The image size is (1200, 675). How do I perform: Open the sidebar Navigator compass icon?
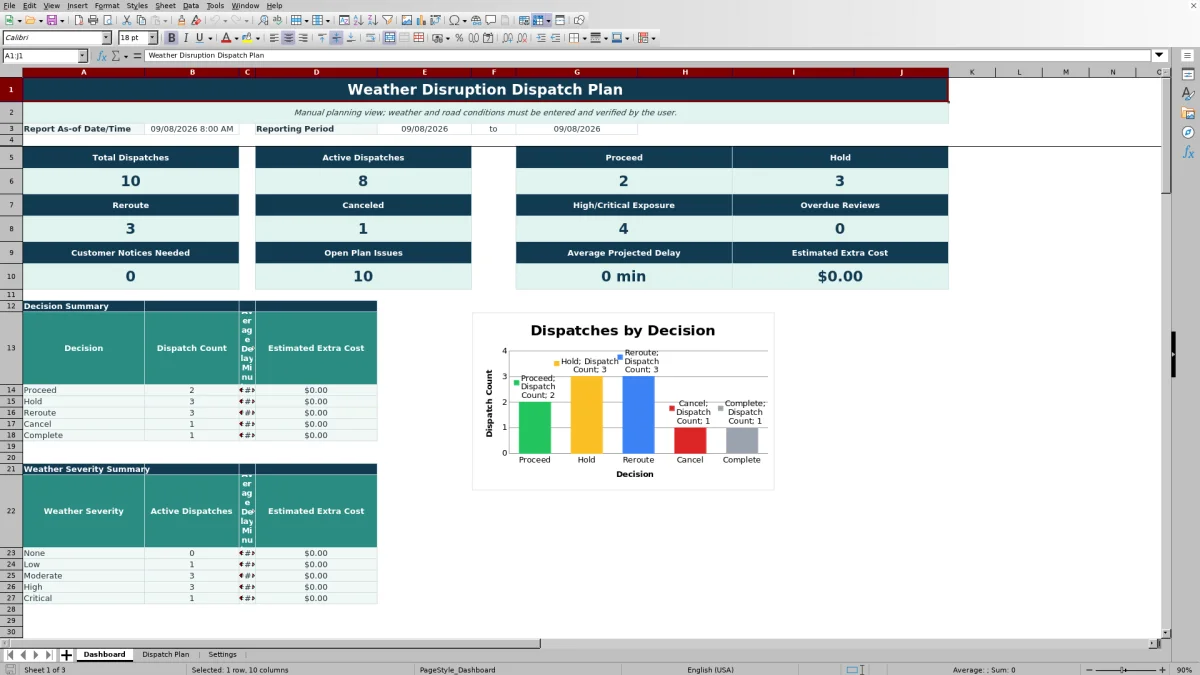1188,132
